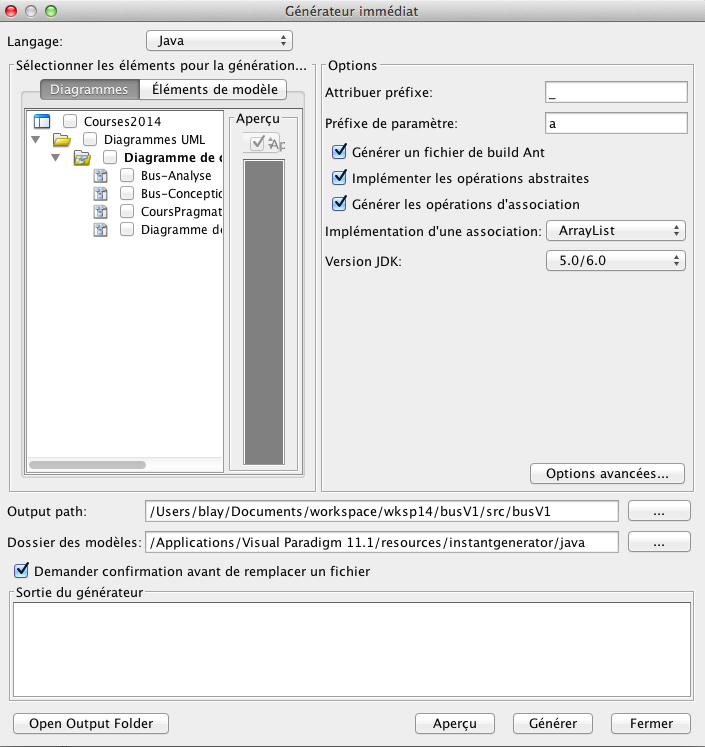
Task: Click the Courses2014 project icon
Action: [x=42, y=121]
